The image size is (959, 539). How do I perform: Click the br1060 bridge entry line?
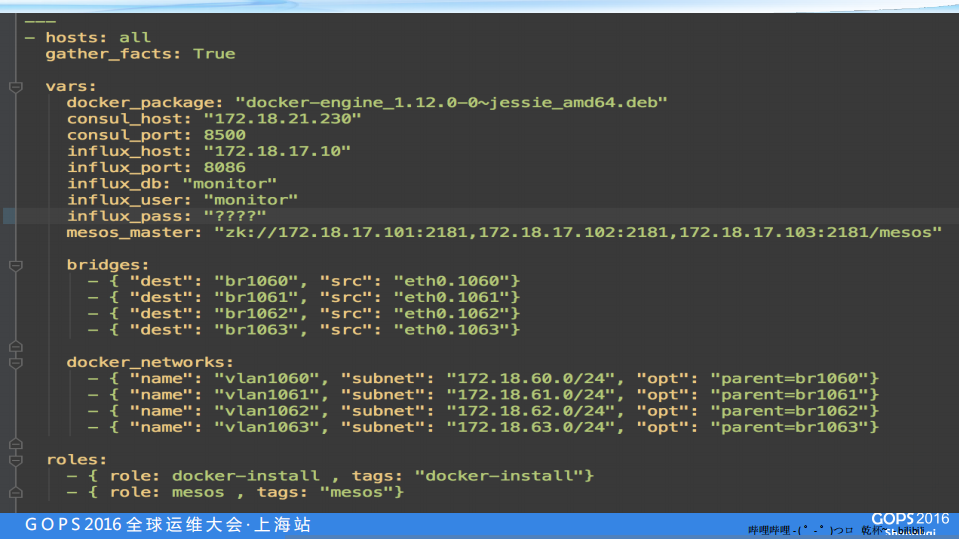(x=303, y=281)
